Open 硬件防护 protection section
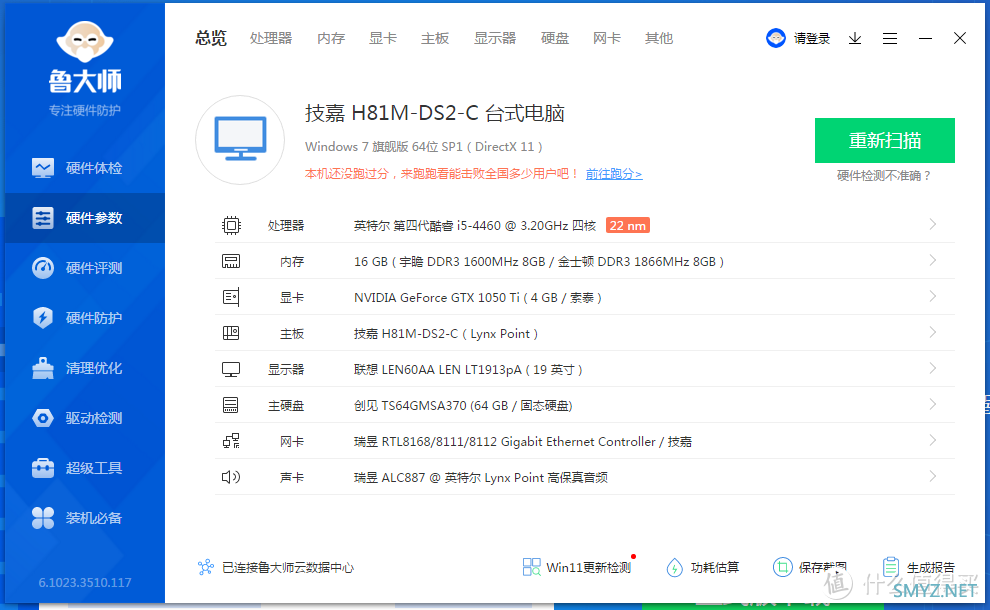 click(x=85, y=318)
